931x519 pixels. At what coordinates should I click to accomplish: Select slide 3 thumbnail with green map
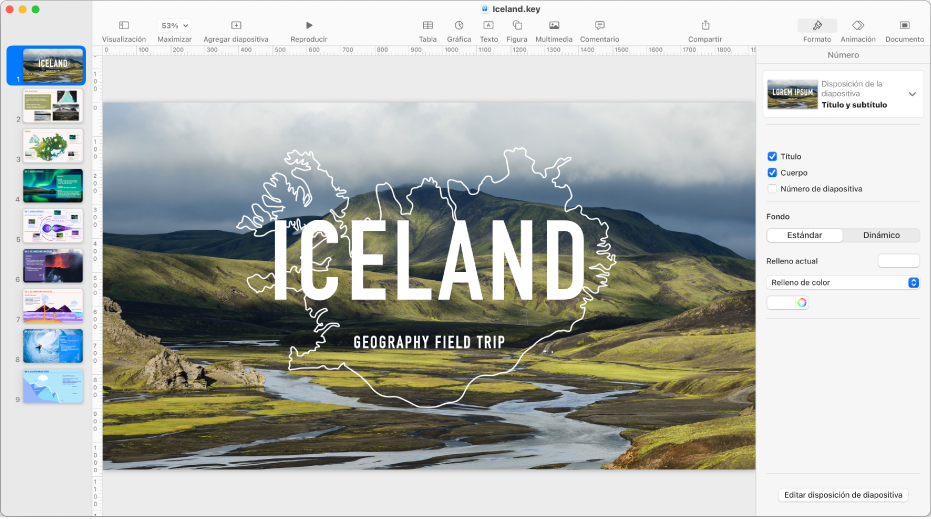[53, 146]
